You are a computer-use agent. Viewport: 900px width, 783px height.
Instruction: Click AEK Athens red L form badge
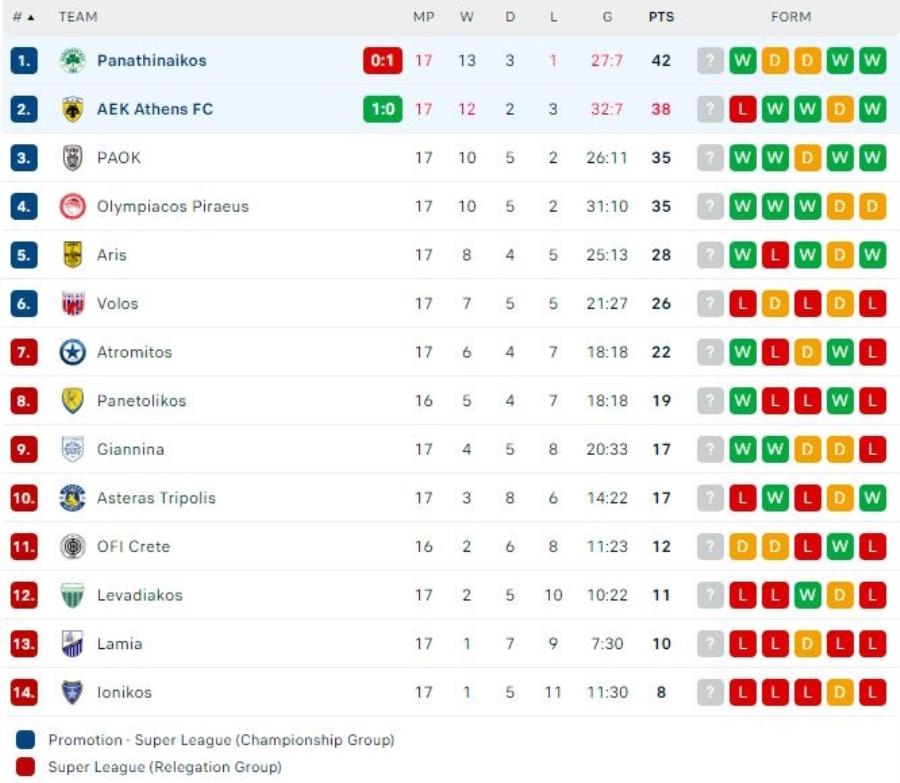[x=742, y=109]
